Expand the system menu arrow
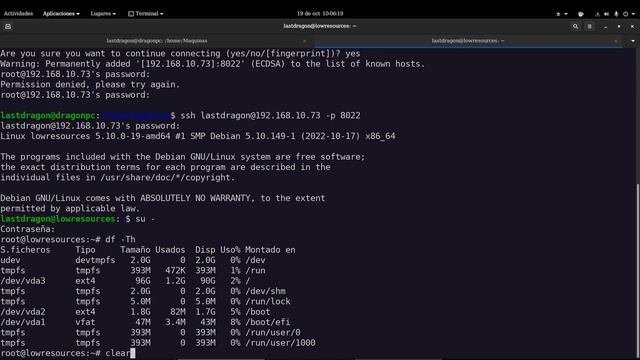 click(x=633, y=14)
